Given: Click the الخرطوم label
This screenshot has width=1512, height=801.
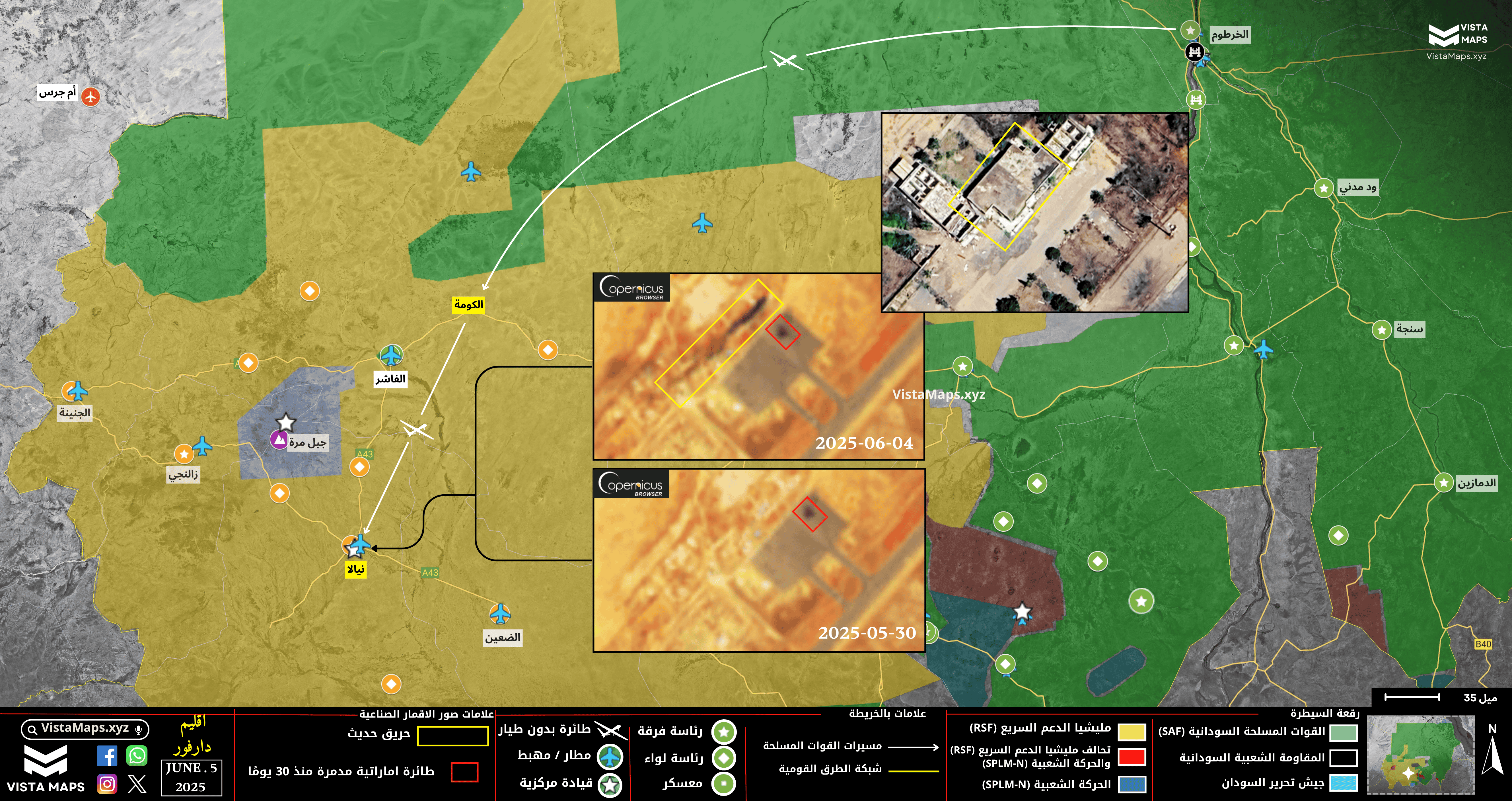Looking at the screenshot, I should coord(1230,35).
